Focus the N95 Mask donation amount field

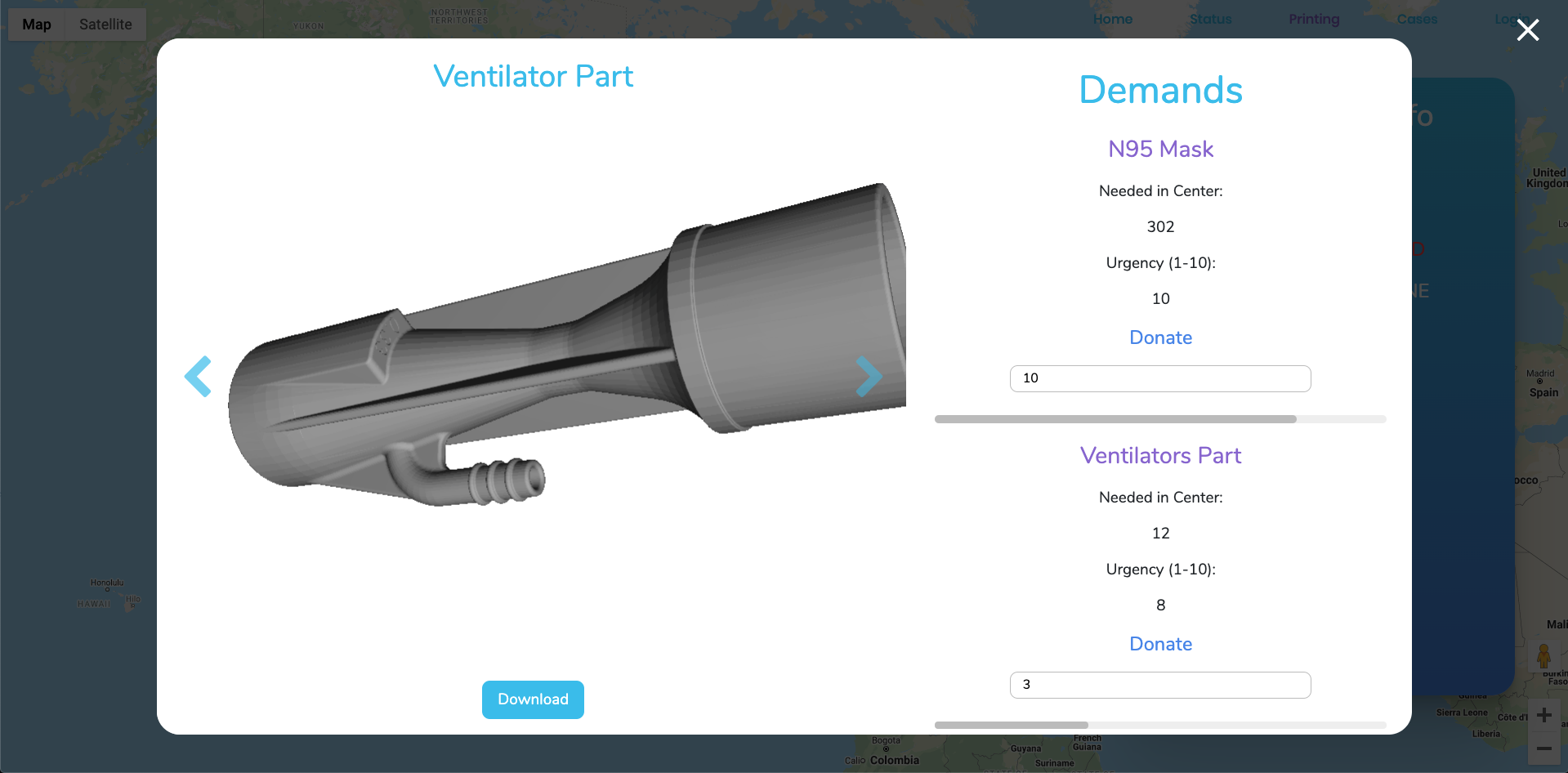coord(1160,378)
